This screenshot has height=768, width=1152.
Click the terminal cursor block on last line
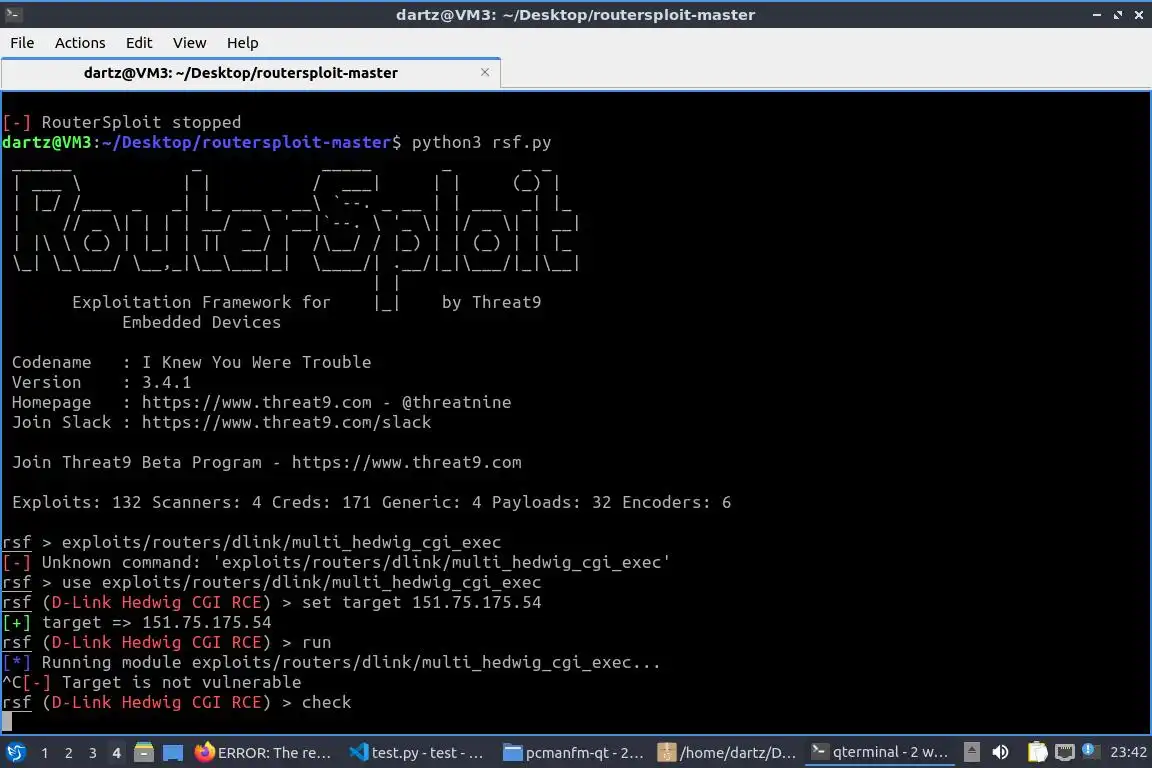point(7,722)
